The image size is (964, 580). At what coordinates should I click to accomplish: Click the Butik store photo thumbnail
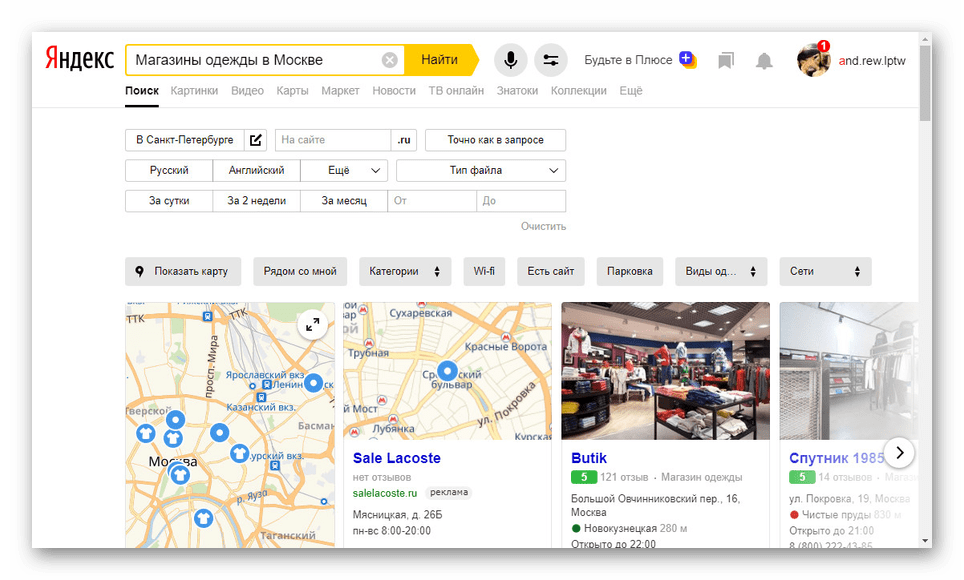(666, 371)
